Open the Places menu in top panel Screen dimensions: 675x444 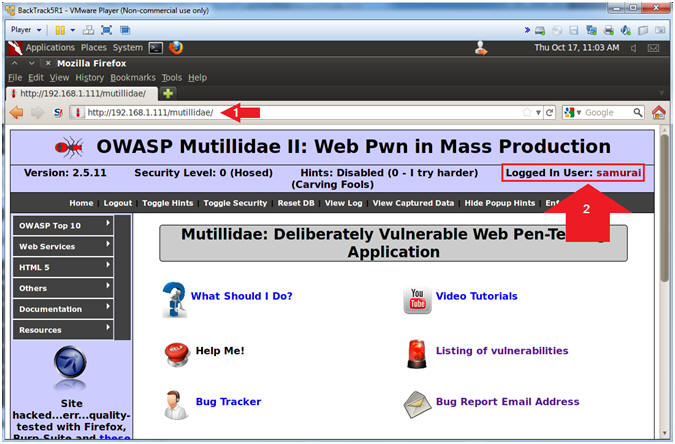click(93, 48)
